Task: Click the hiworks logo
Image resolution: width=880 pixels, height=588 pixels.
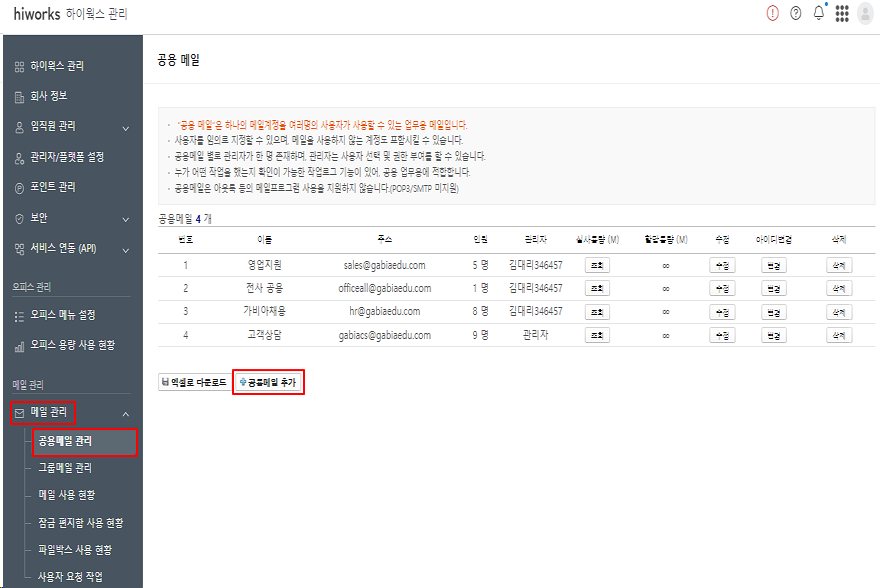Action: click(x=36, y=13)
